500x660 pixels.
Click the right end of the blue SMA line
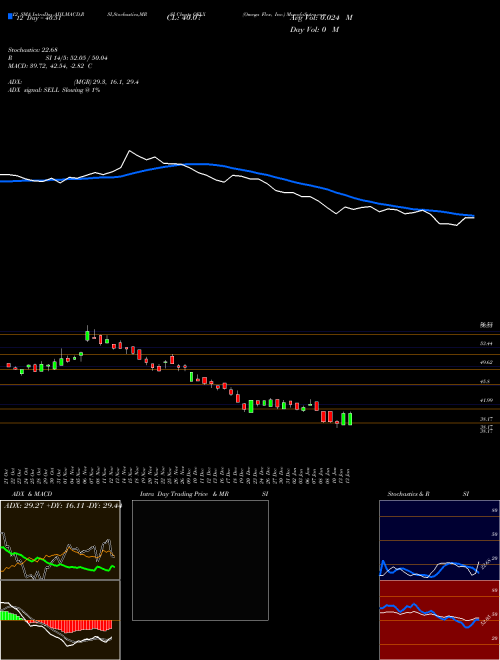point(473,216)
